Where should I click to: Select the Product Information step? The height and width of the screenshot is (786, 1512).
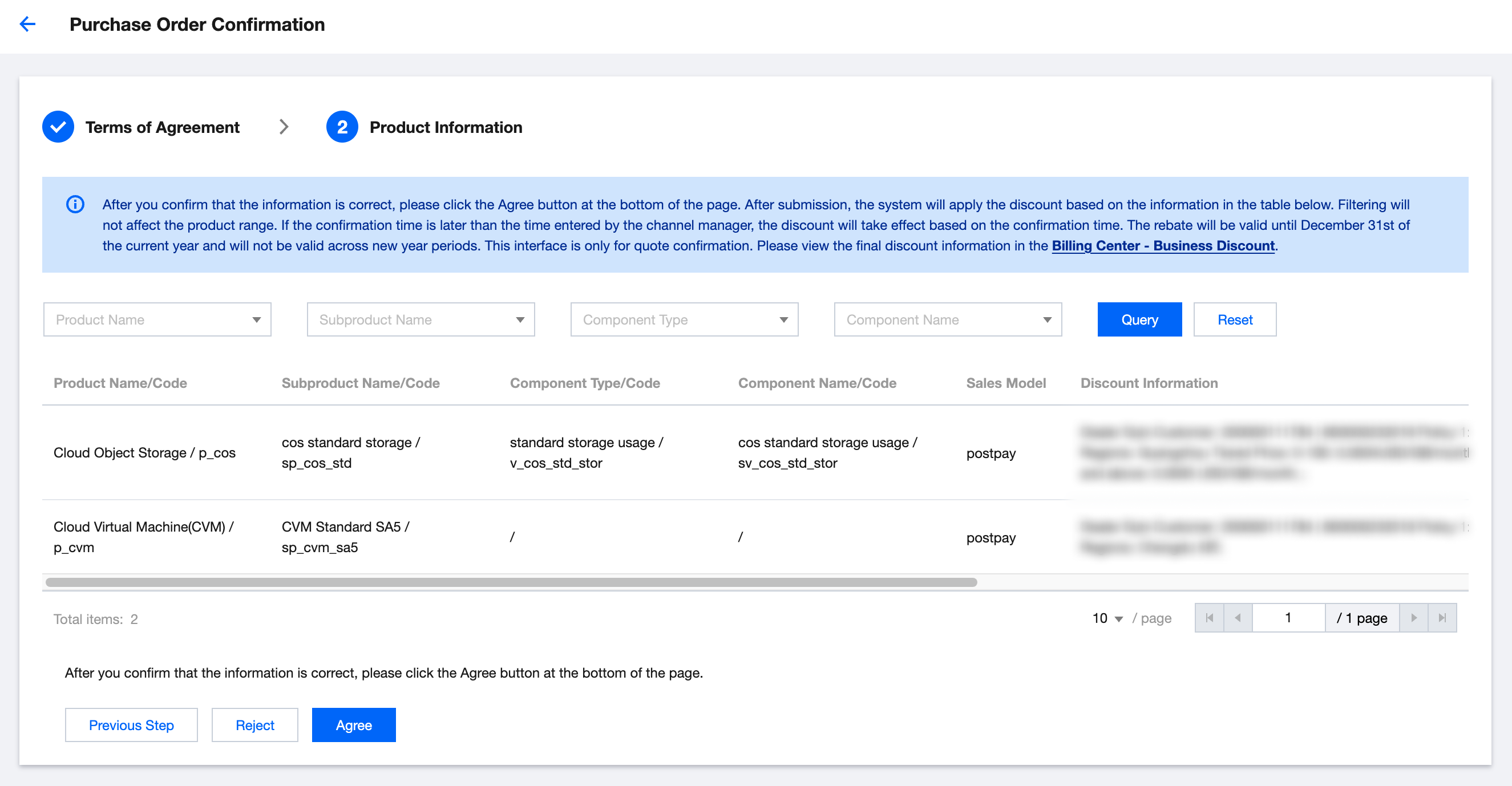(446, 127)
